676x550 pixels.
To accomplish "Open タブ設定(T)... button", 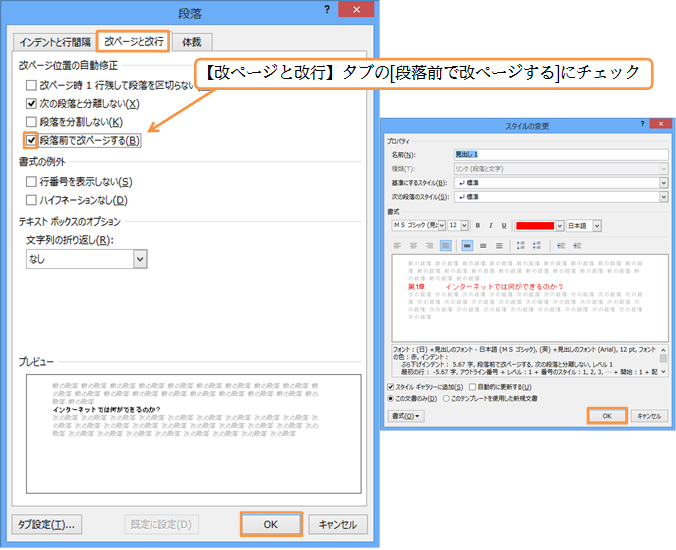I will point(47,525).
